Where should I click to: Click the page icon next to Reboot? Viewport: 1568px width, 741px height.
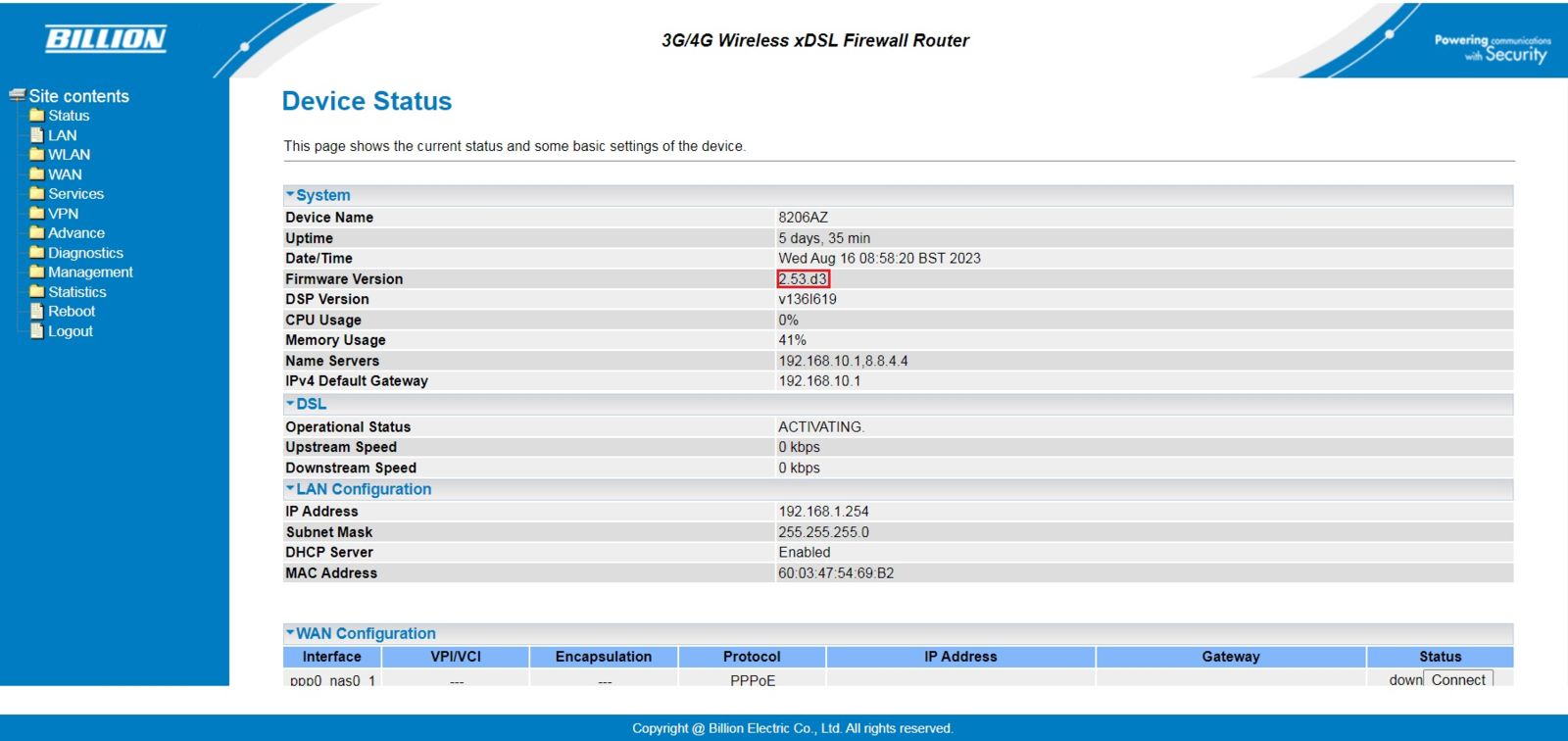(37, 312)
